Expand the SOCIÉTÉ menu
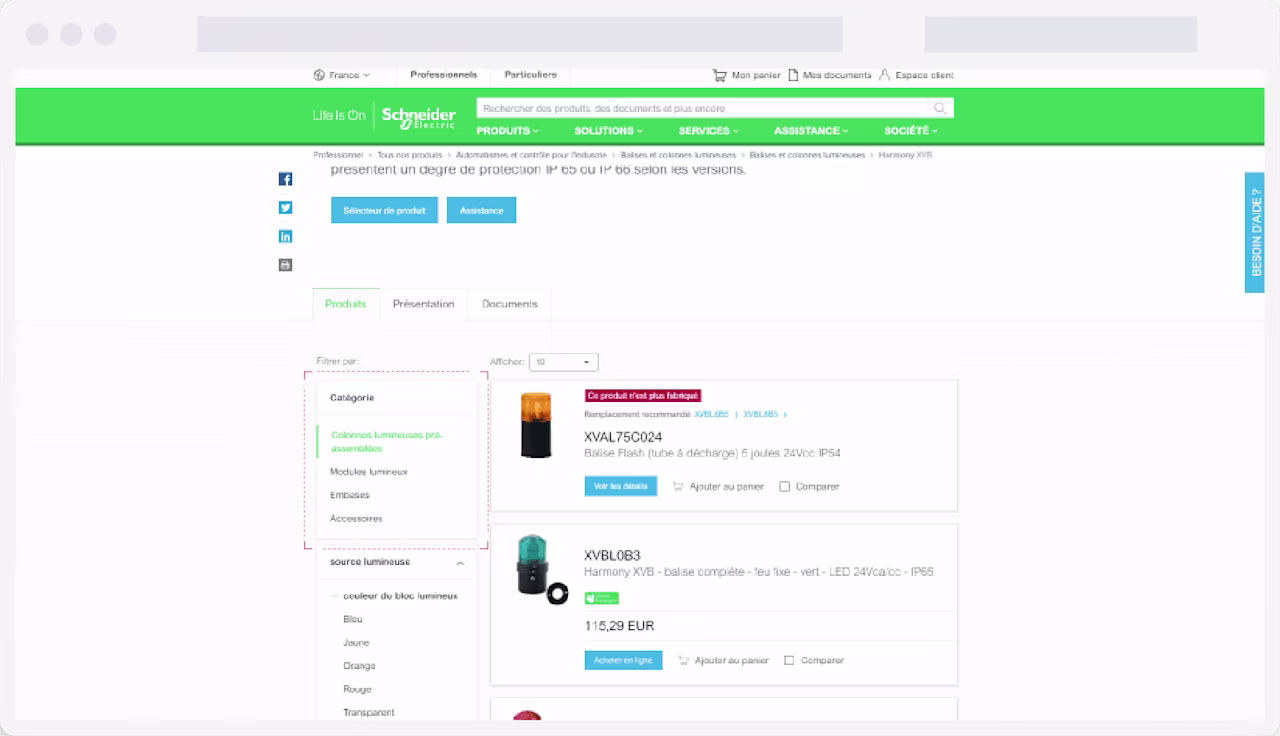The width and height of the screenshot is (1280, 736). pyautogui.click(x=911, y=131)
